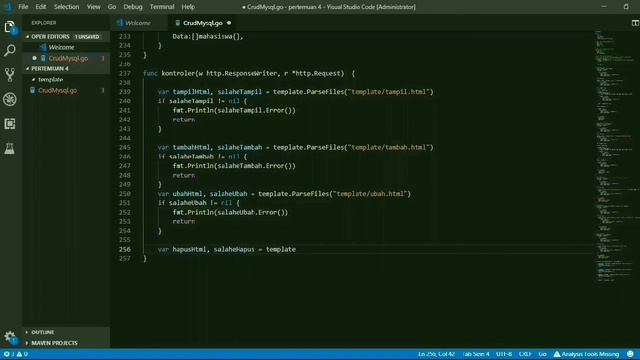The image size is (640, 360).
Task: Open the Debug view icon
Action: 10,99
